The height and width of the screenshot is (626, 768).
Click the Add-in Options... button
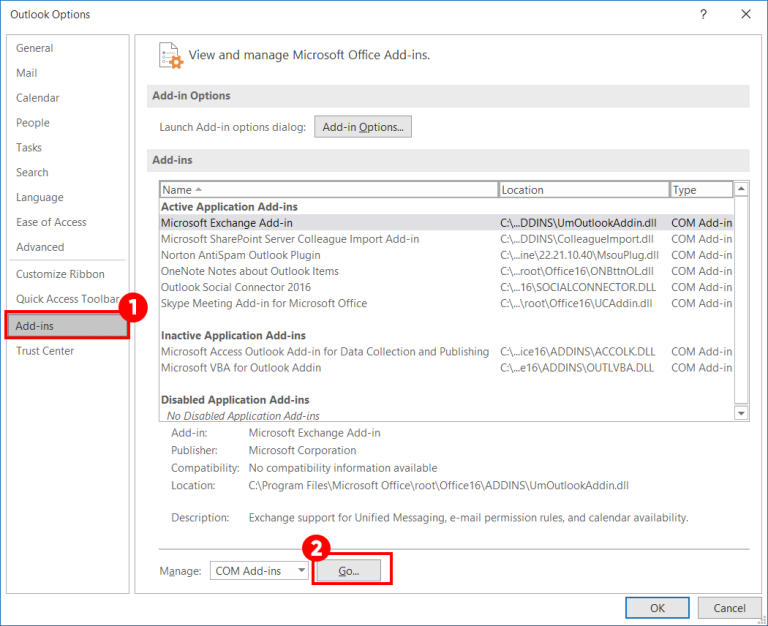[x=363, y=127]
